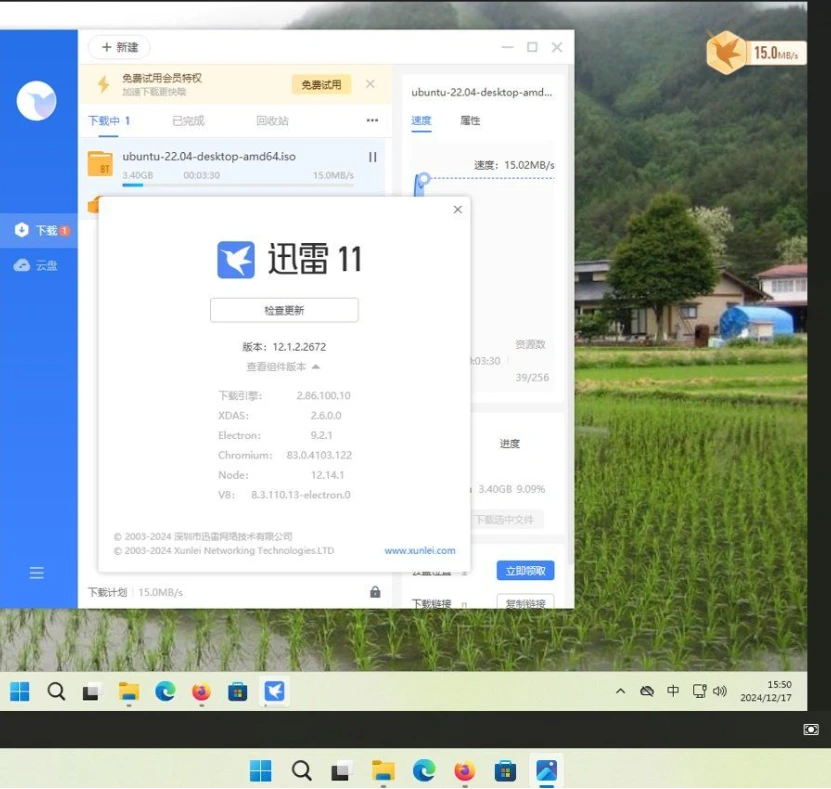Open the hamburger menu in sidebar

37,572
